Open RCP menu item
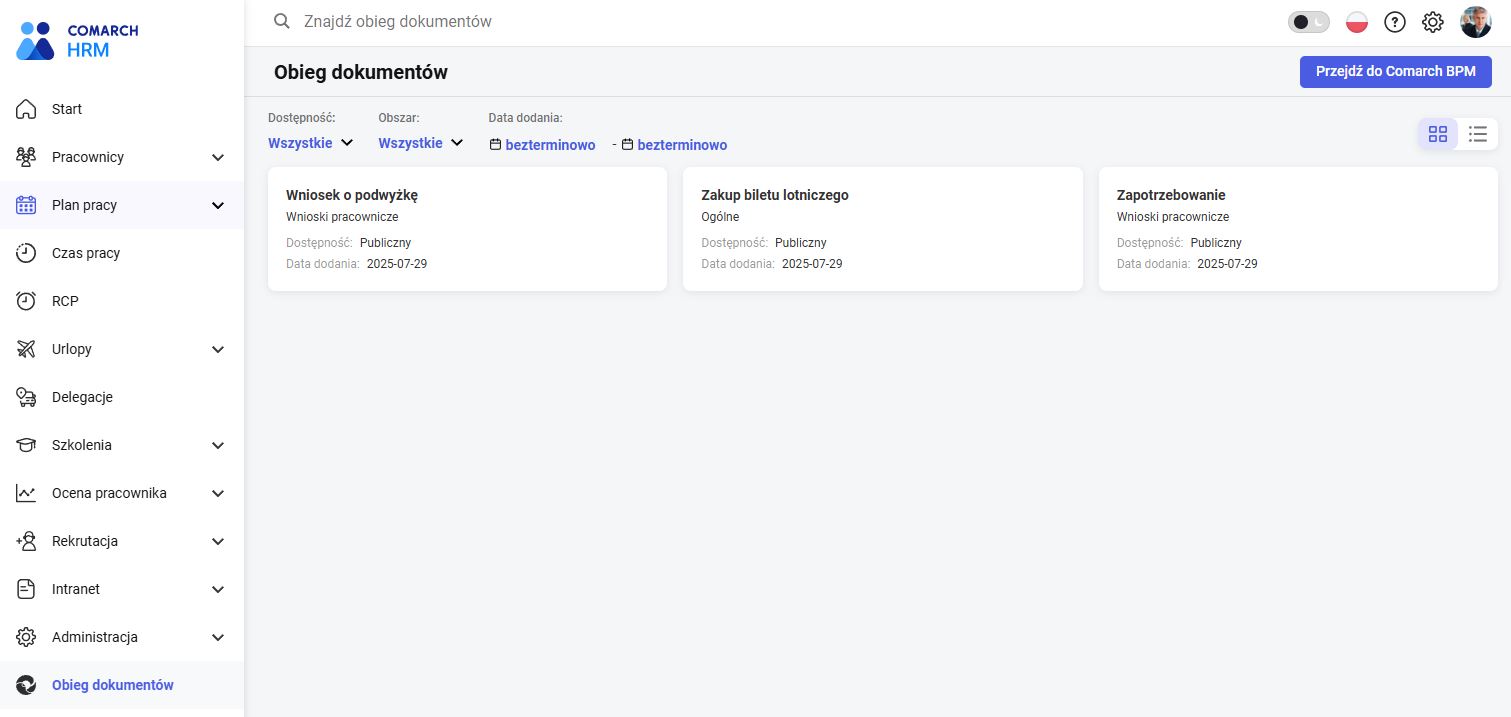Screen dimensions: 1511x717 (122, 301)
